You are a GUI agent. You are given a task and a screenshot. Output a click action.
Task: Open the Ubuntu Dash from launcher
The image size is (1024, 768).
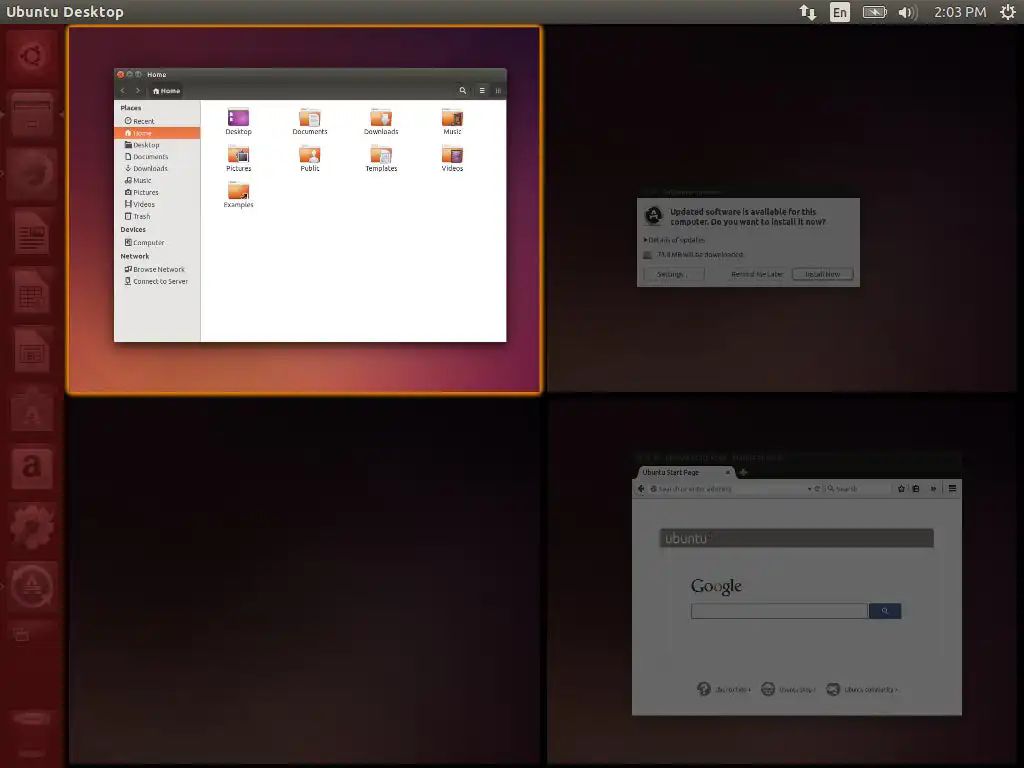click(x=31, y=57)
